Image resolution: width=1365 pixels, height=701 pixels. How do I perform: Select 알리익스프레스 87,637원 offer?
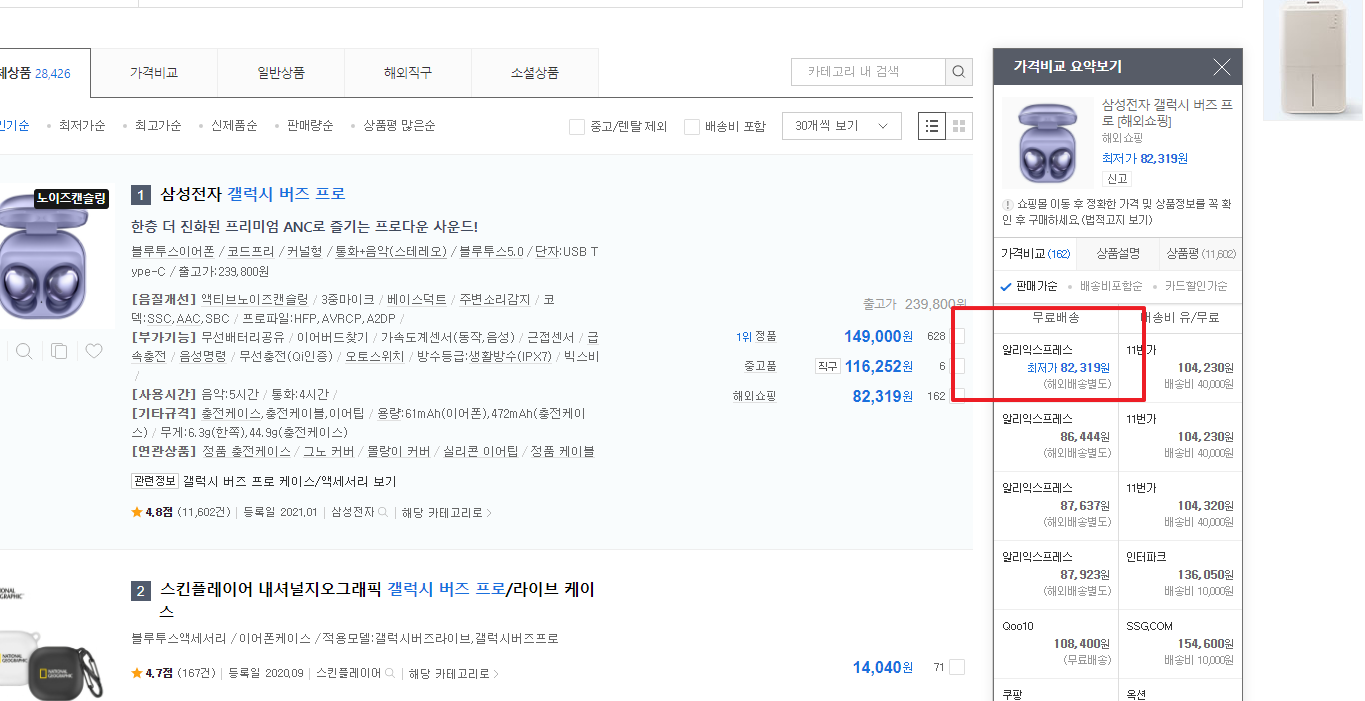[x=1057, y=506]
